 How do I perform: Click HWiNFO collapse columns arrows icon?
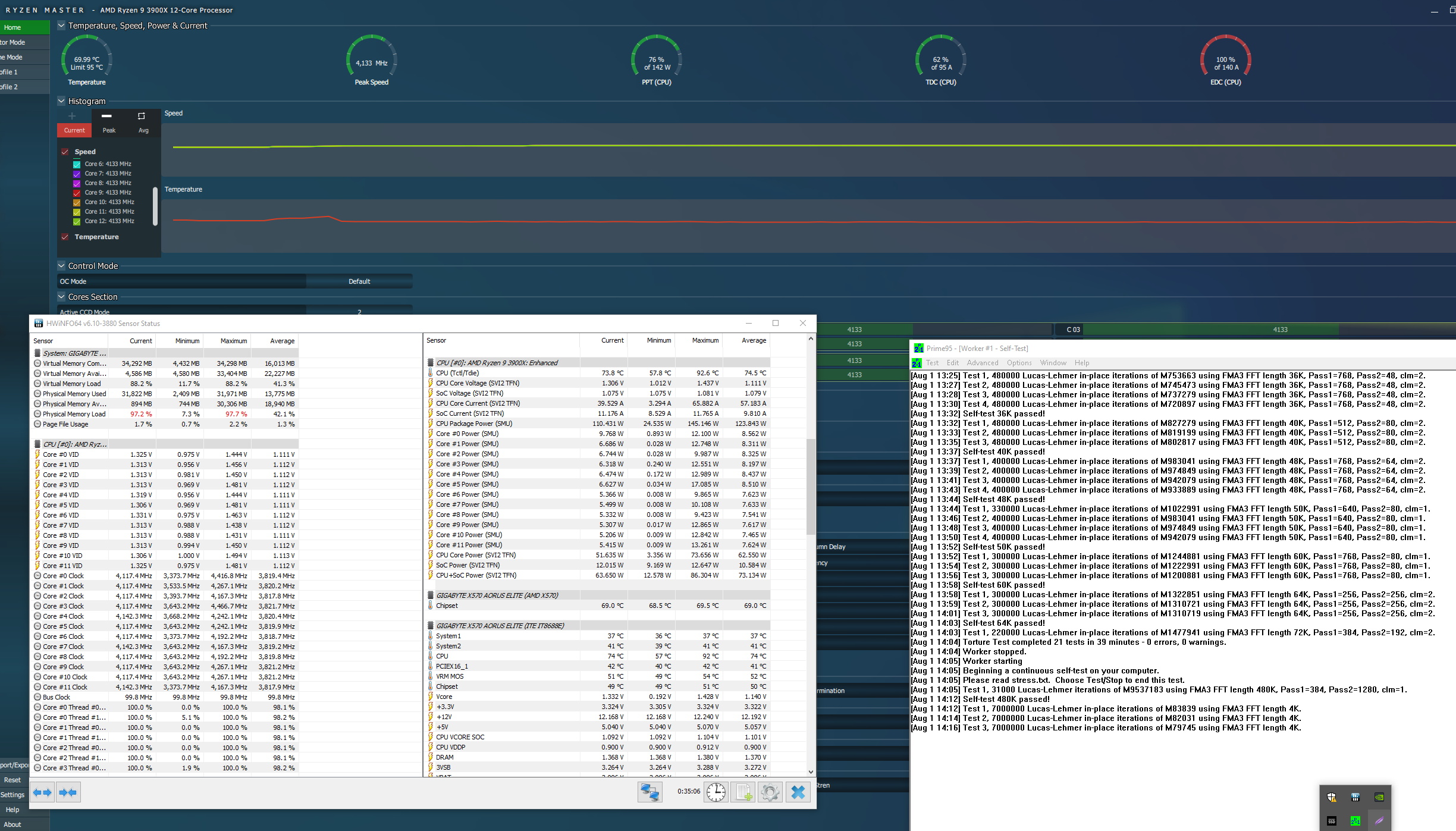point(68,792)
